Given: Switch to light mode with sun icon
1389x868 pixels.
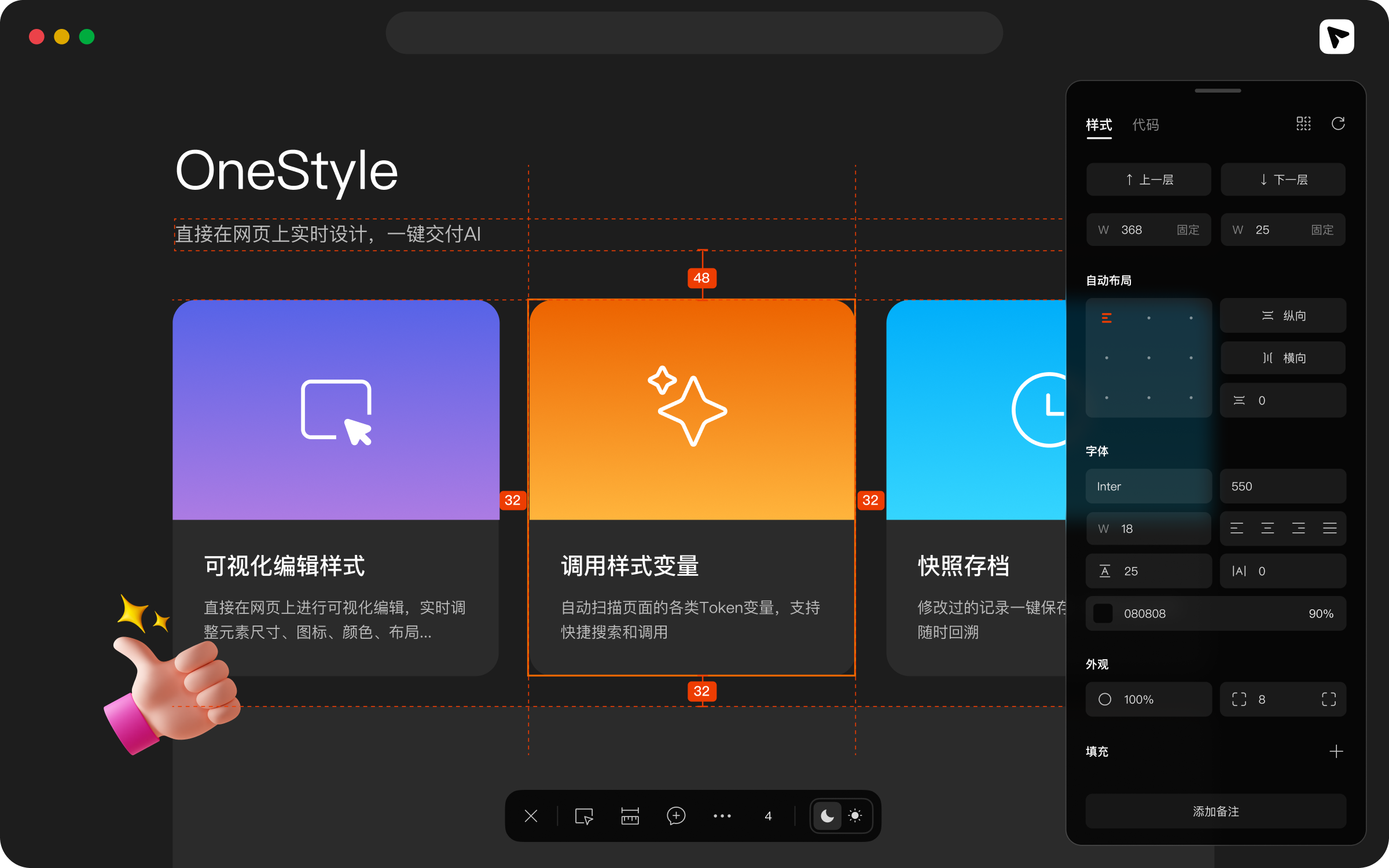Looking at the screenshot, I should click(x=855, y=816).
